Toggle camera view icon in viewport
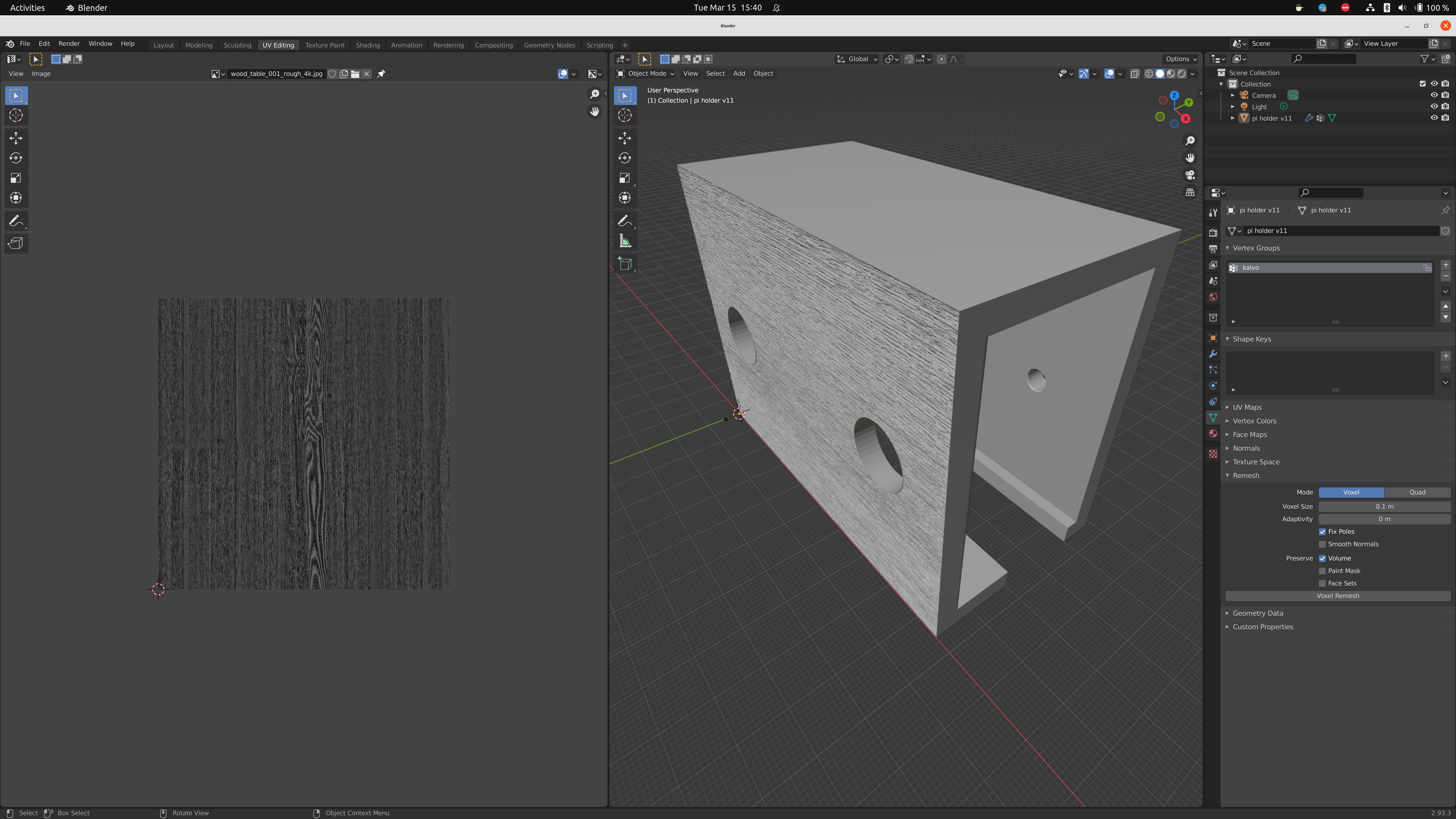The image size is (1456, 819). click(1190, 175)
